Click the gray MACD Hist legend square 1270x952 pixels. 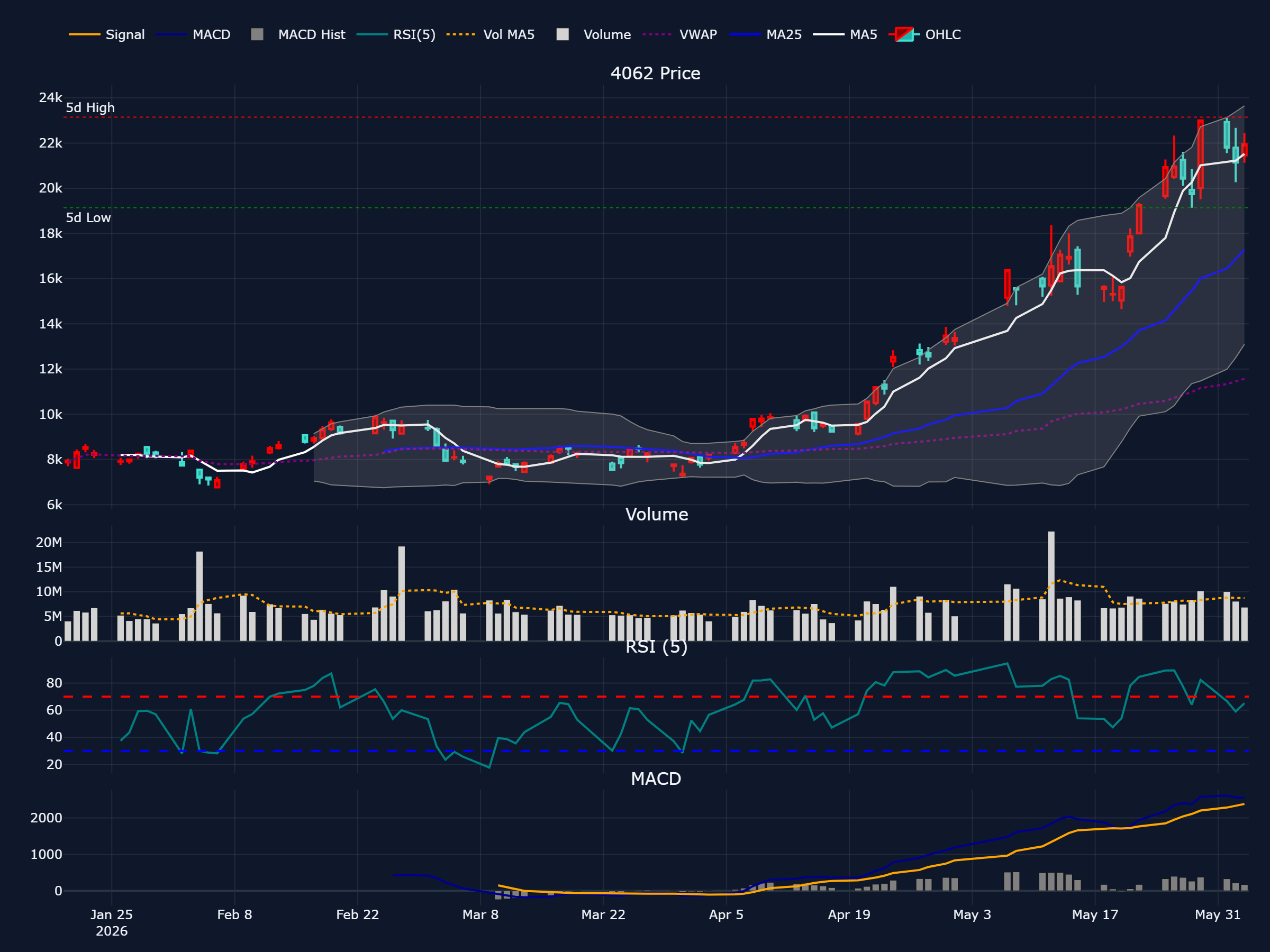257,34
